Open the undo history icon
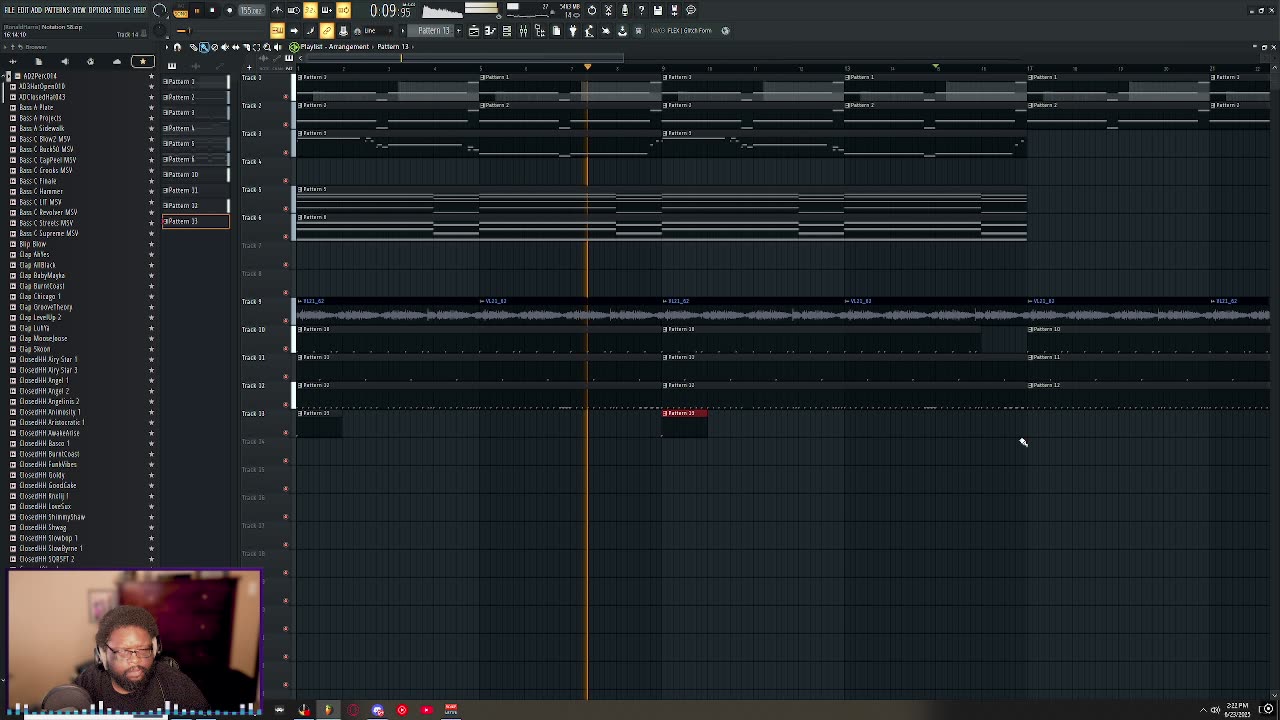This screenshot has height=720, width=1280. point(591,10)
